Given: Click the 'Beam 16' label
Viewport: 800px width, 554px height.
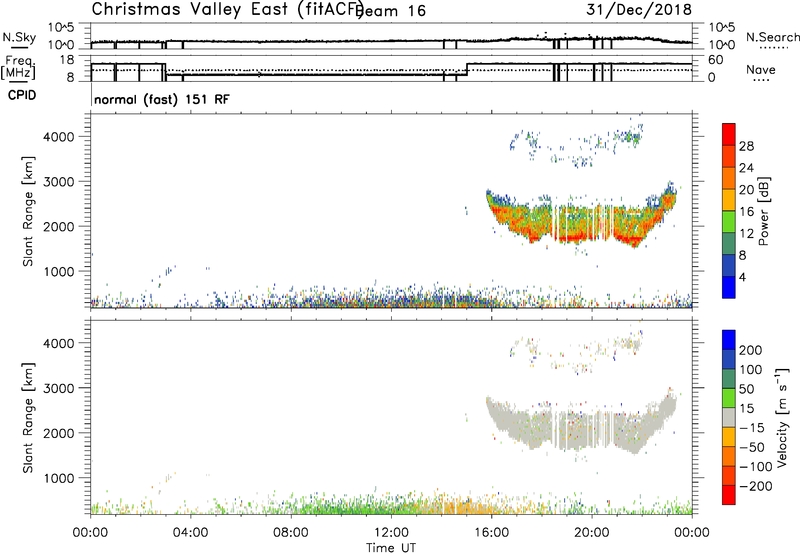Looking at the screenshot, I should tap(391, 11).
